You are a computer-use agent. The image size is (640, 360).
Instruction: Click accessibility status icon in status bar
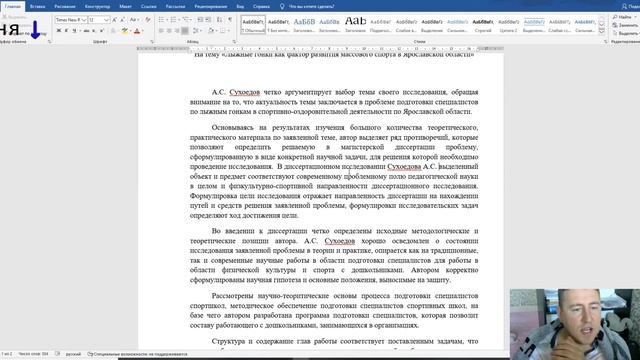90,354
